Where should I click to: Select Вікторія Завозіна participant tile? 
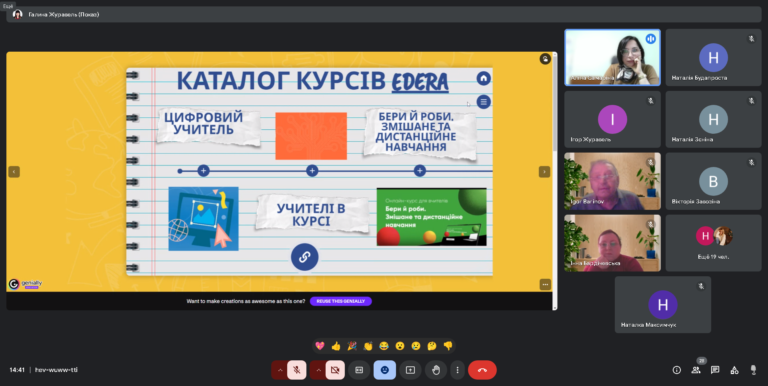[x=713, y=181]
